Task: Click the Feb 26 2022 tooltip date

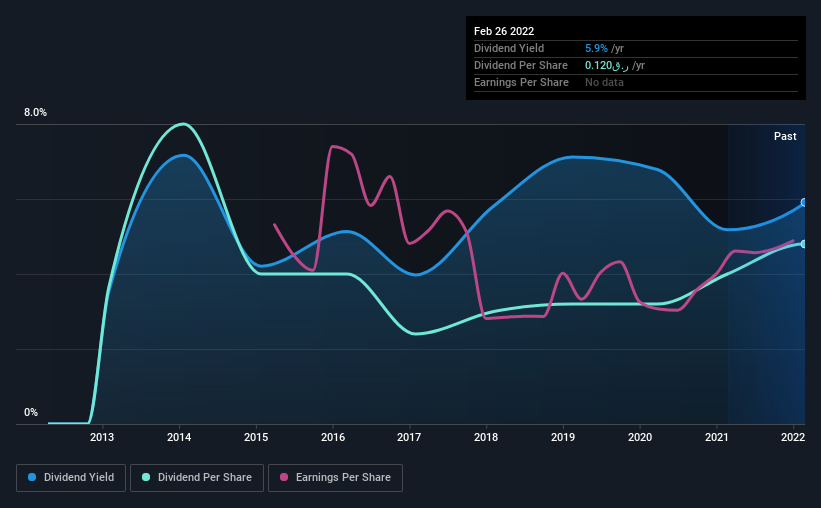Action: click(504, 31)
